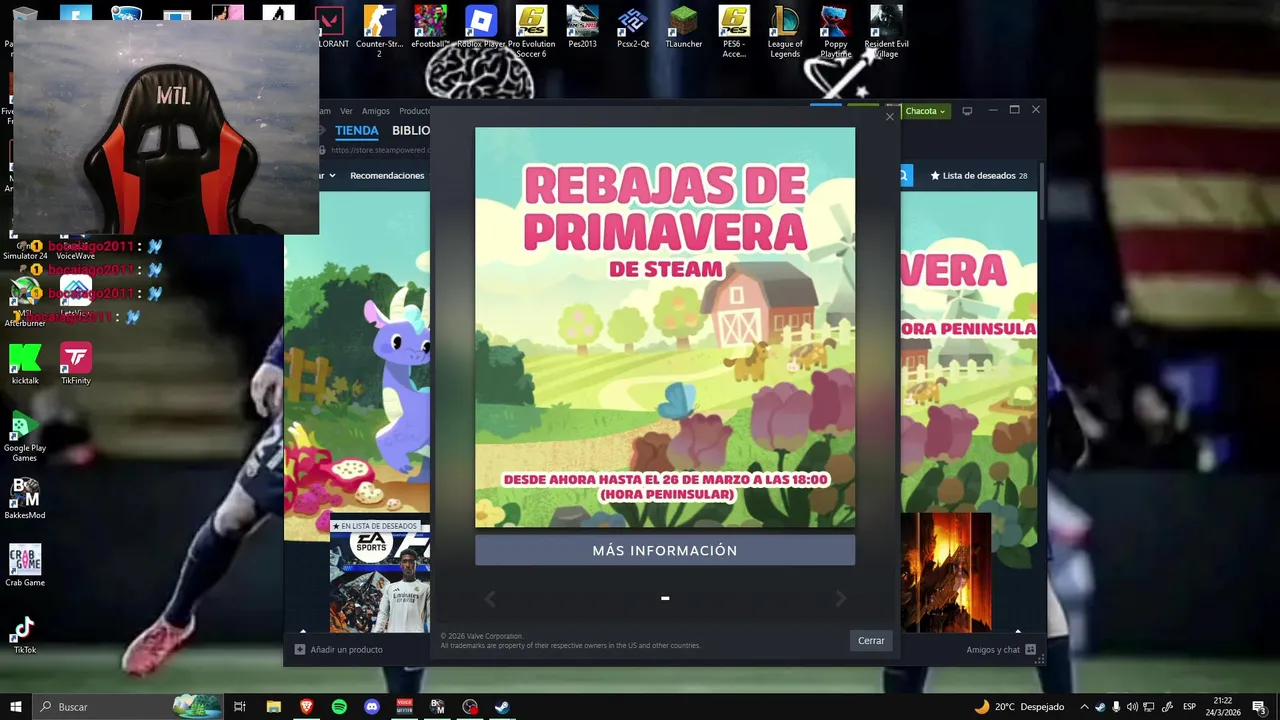Open Amigos y chat panel

coord(1001,650)
